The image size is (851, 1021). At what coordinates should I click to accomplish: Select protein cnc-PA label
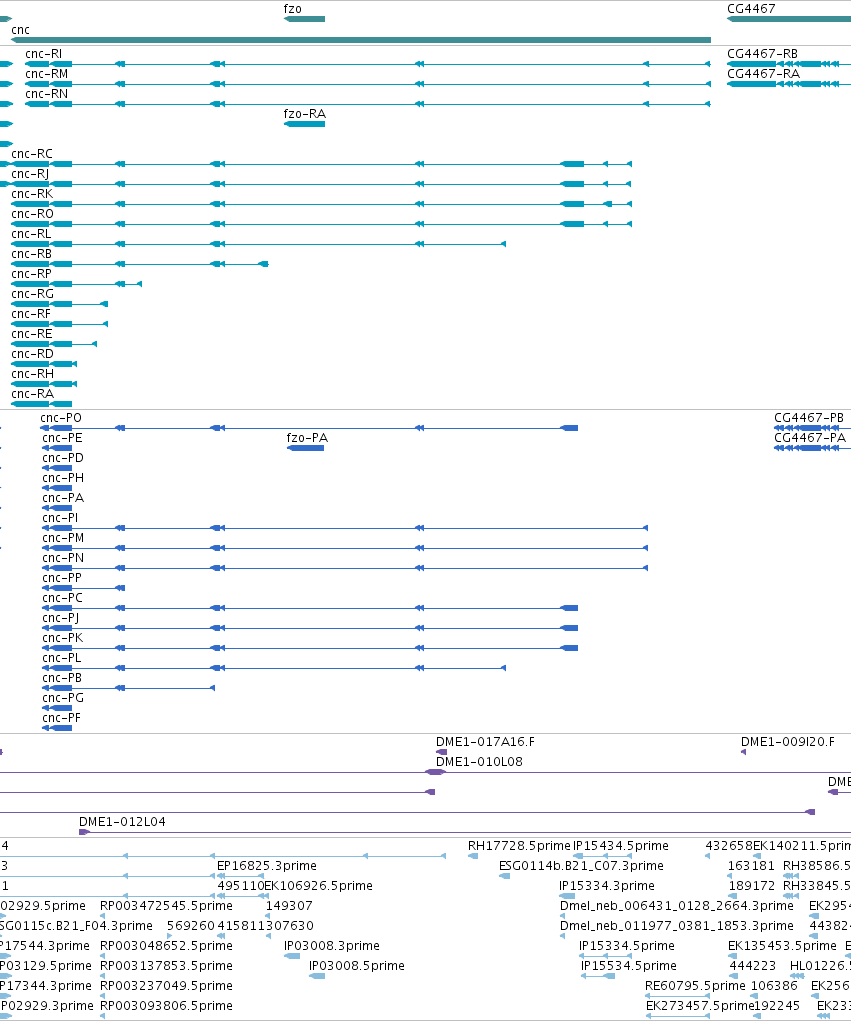[63, 497]
